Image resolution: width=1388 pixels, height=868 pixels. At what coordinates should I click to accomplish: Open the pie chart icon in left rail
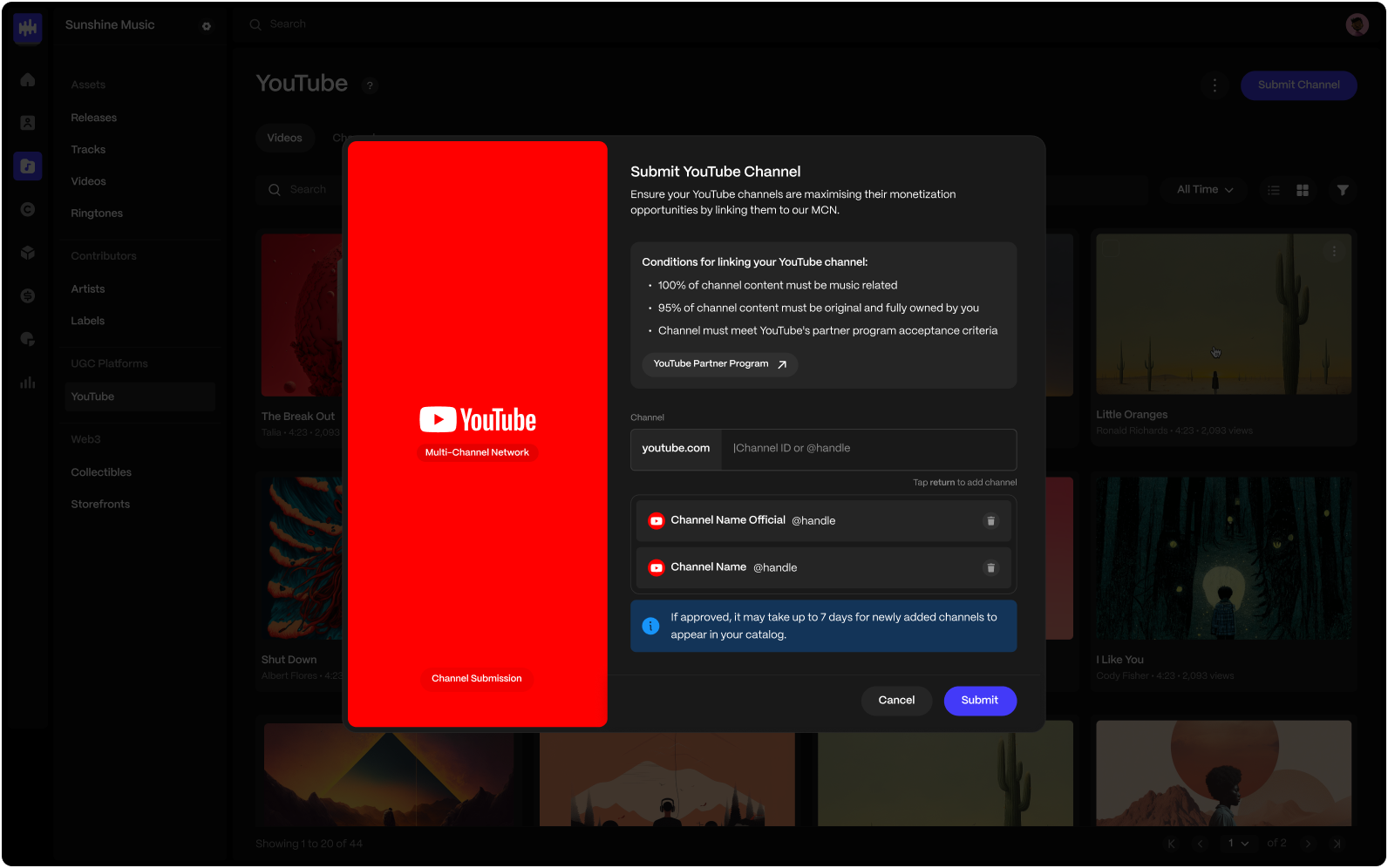[x=28, y=339]
